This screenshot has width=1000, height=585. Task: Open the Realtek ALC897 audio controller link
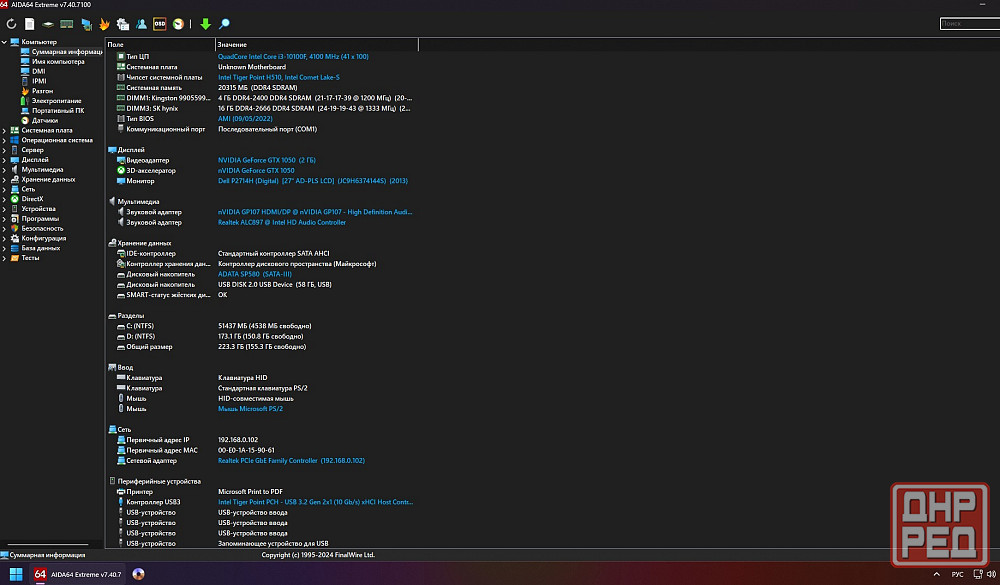282,223
